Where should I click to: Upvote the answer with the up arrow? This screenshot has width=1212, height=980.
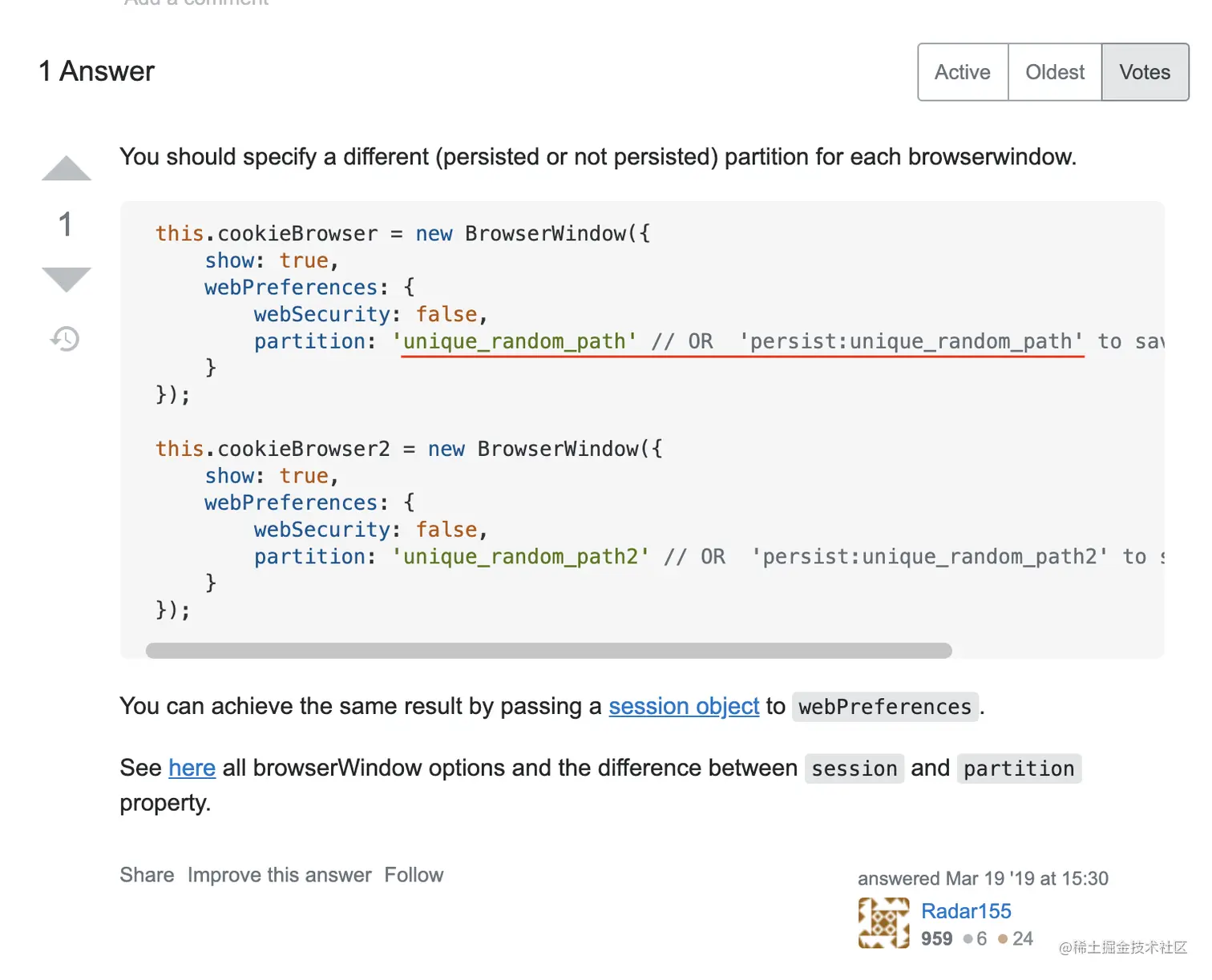click(67, 168)
